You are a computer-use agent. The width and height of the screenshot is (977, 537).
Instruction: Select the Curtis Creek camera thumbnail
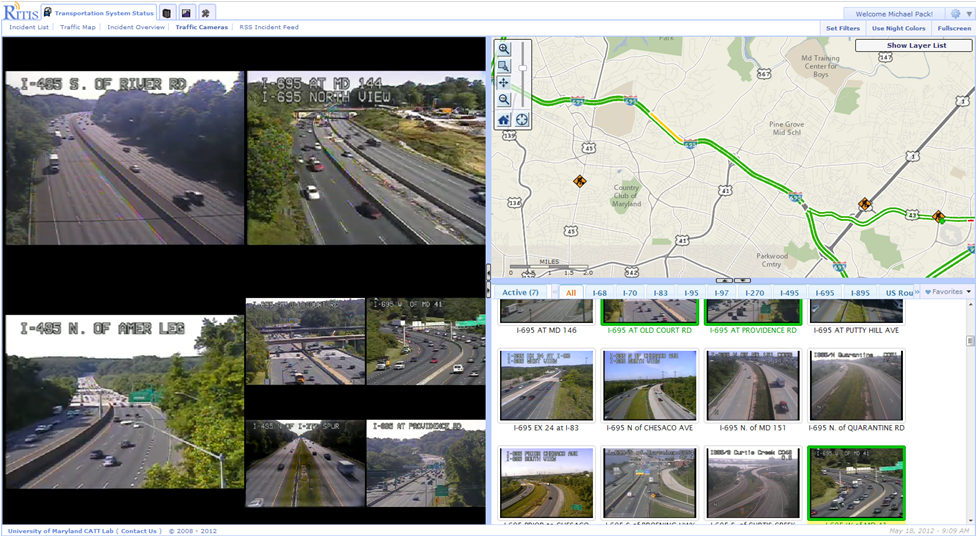(x=753, y=483)
